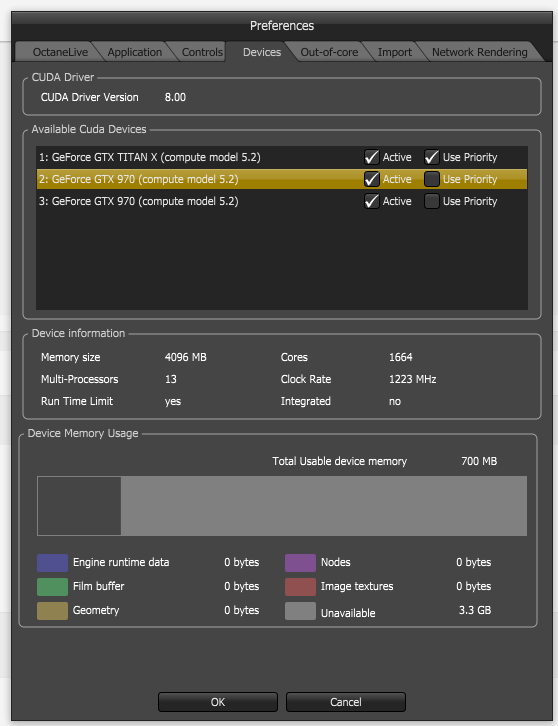Toggle Active for device 3 GTX 970

tap(371, 201)
